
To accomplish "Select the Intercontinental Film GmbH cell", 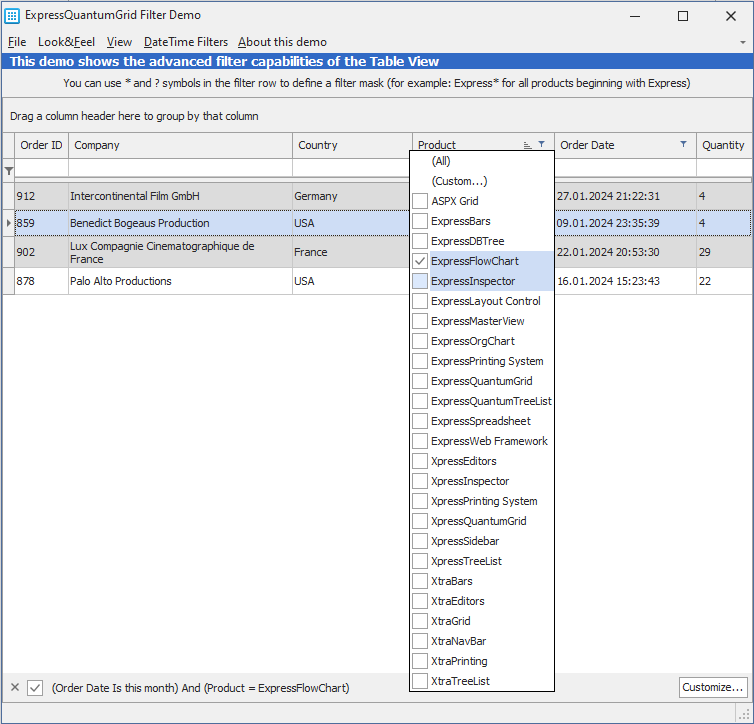I will [x=180, y=196].
